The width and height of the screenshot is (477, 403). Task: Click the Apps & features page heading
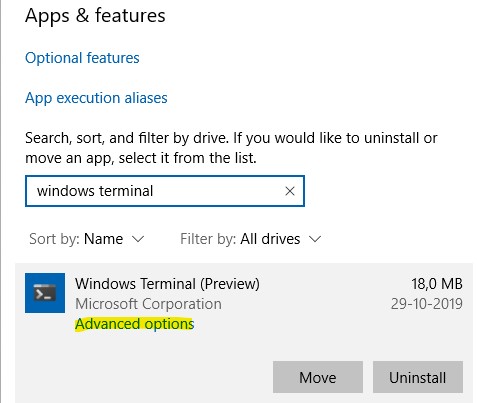pyautogui.click(x=95, y=16)
